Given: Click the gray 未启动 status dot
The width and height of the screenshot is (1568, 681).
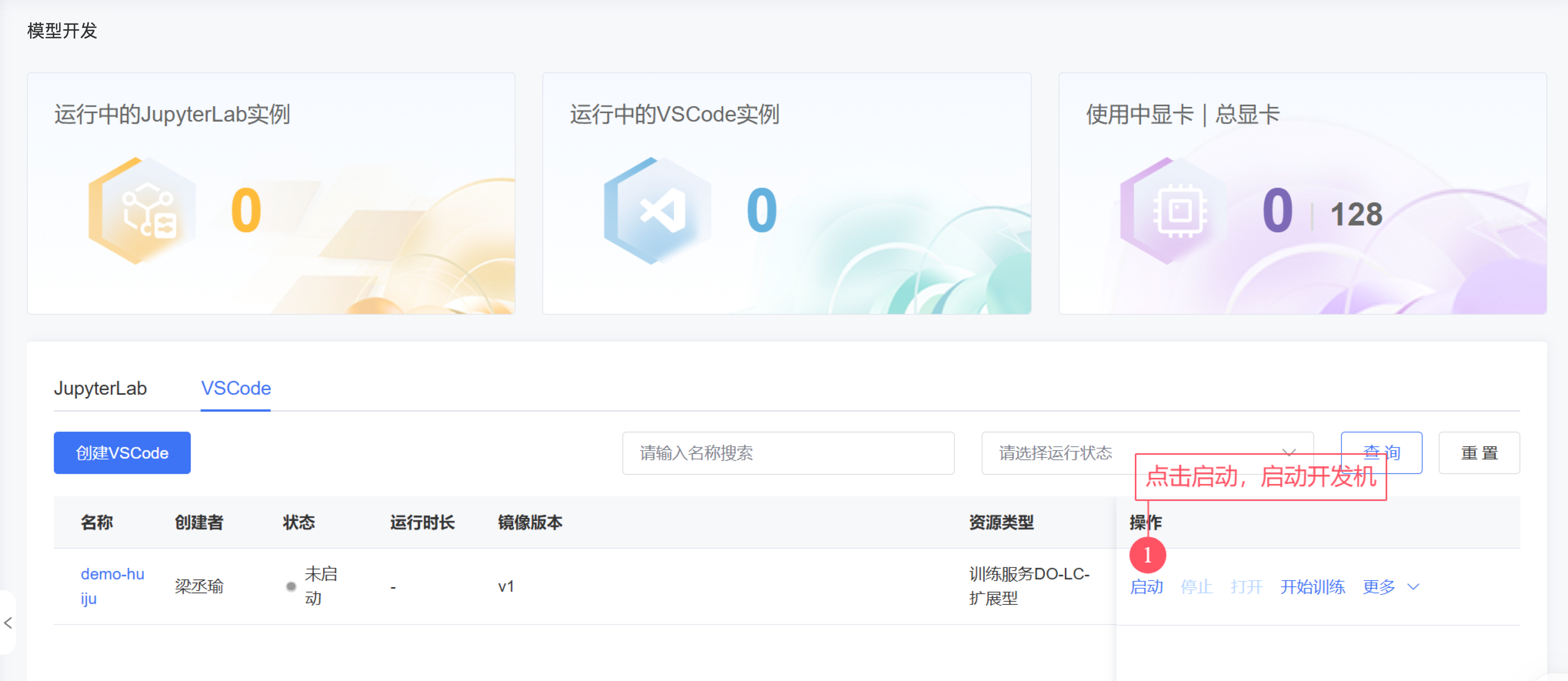Looking at the screenshot, I should 291,587.
